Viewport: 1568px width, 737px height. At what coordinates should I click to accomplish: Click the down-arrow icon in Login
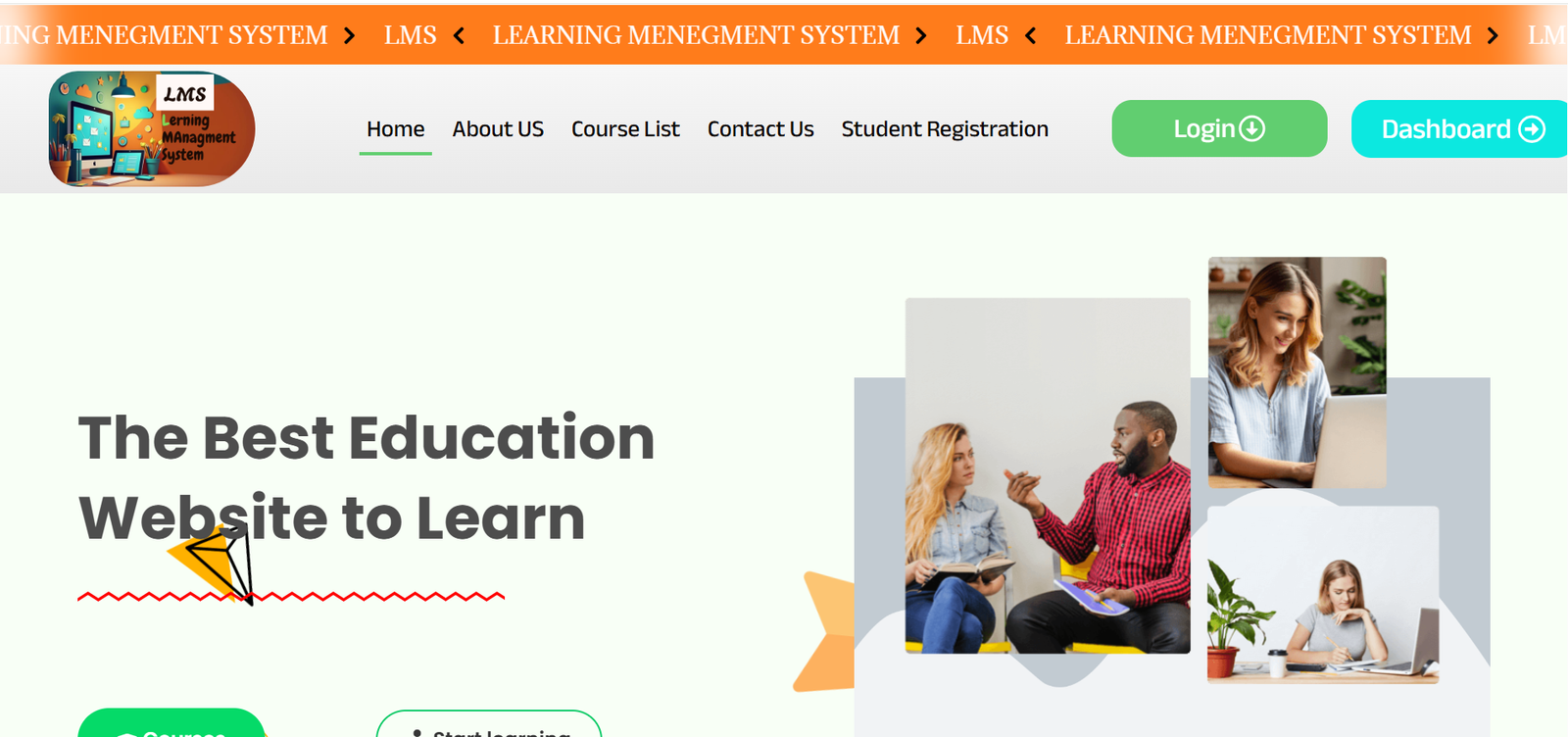pos(1252,128)
